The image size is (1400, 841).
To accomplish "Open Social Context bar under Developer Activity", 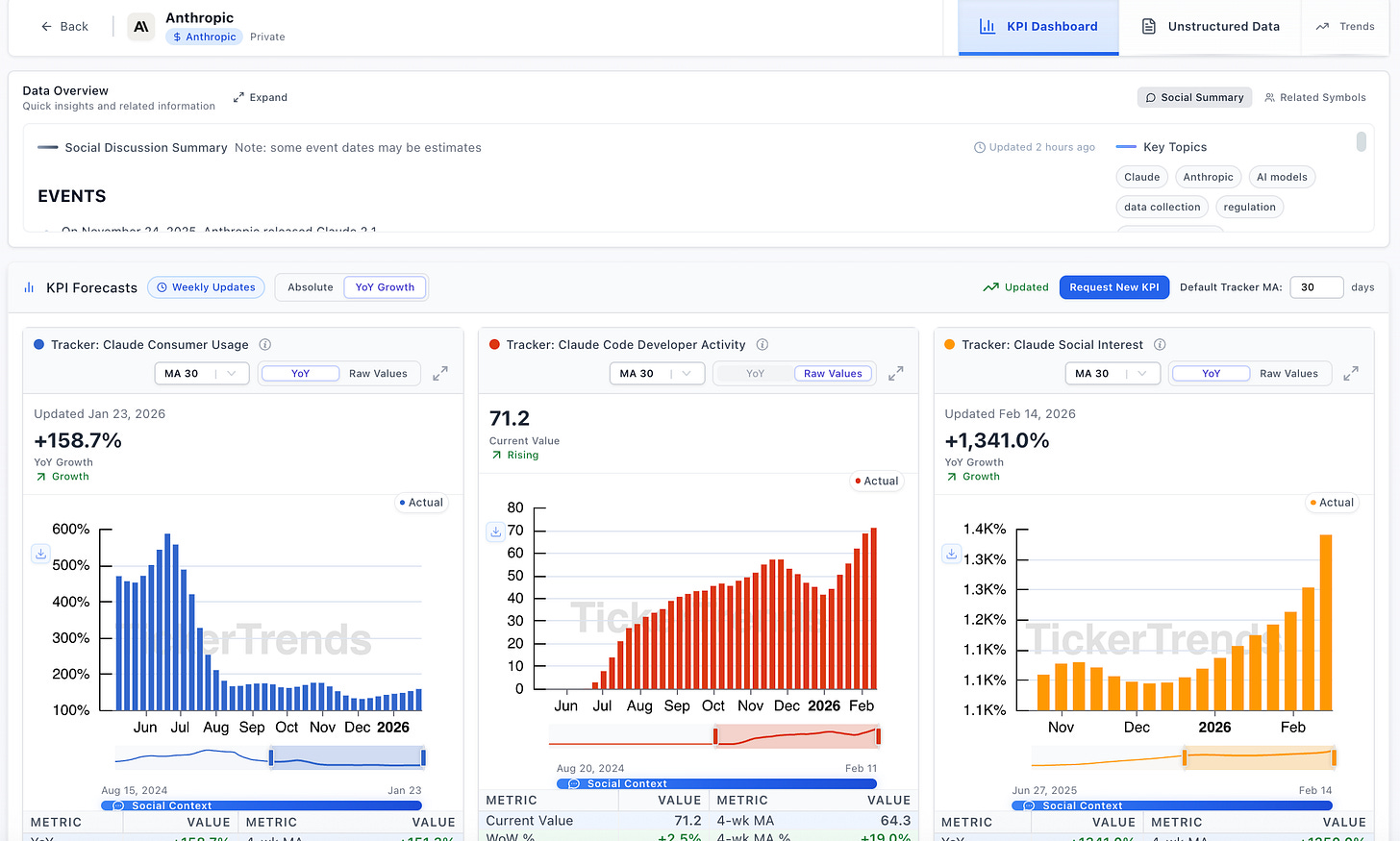I will (x=716, y=783).
